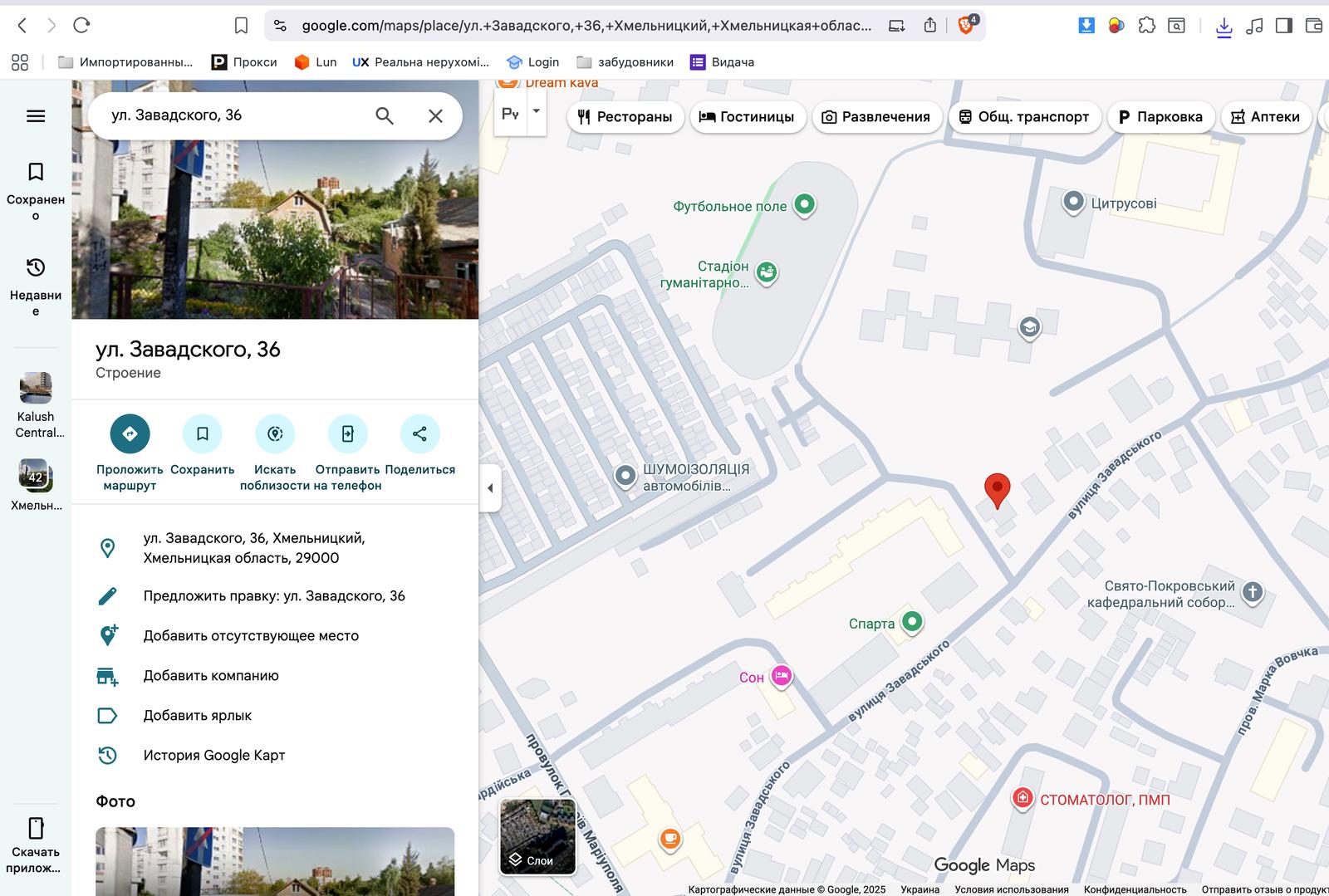This screenshot has height=896, width=1329.
Task: Expand the input language dropdown arrow
Action: pos(537,111)
